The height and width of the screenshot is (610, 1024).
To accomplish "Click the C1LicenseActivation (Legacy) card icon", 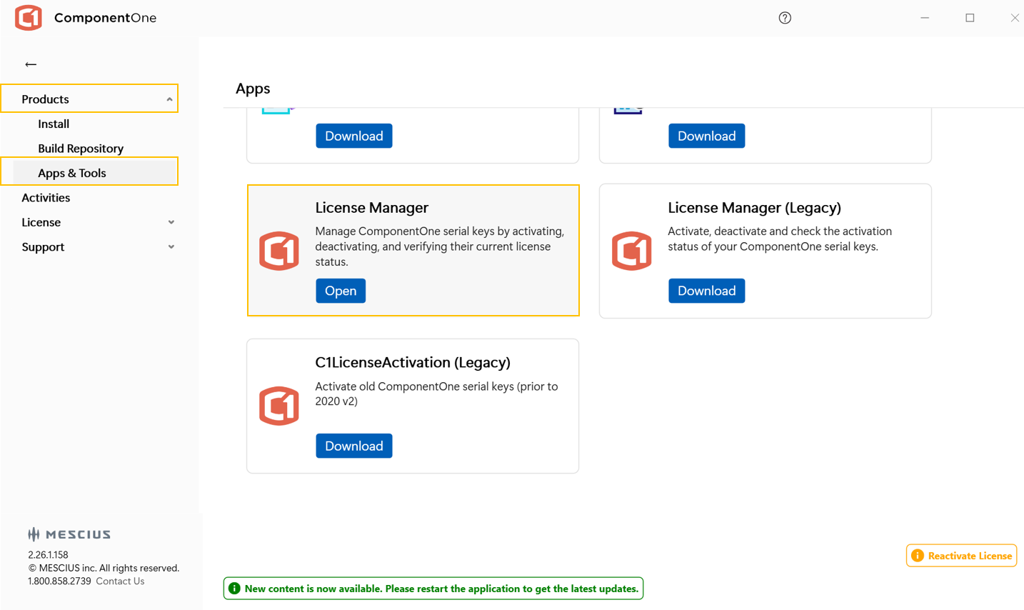I will [x=279, y=406].
